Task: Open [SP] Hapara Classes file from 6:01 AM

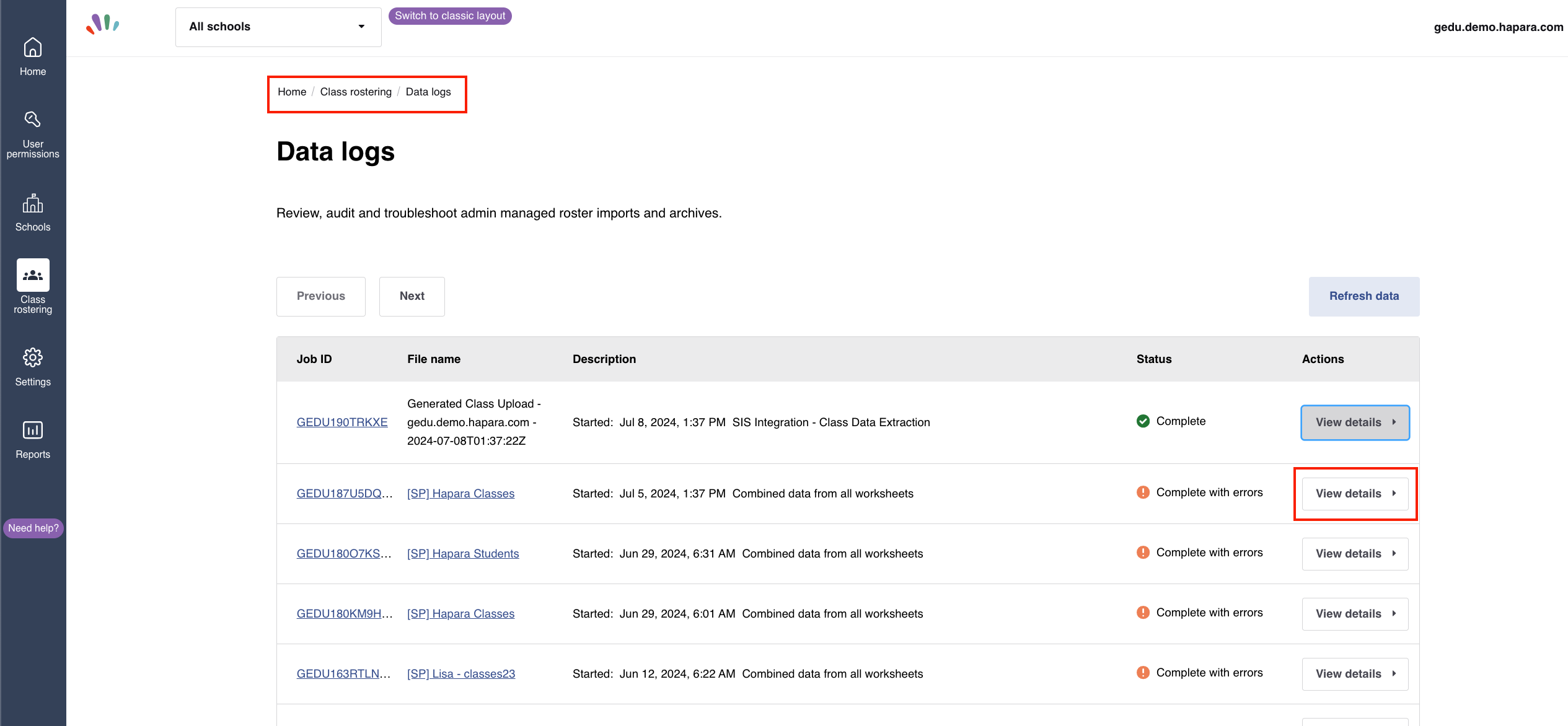Action: point(460,614)
